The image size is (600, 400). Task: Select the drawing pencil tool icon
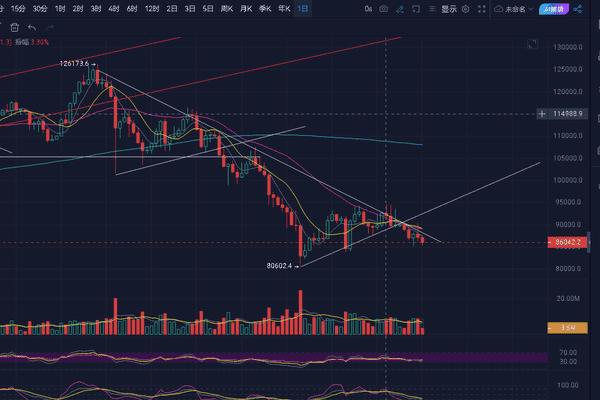click(400, 8)
